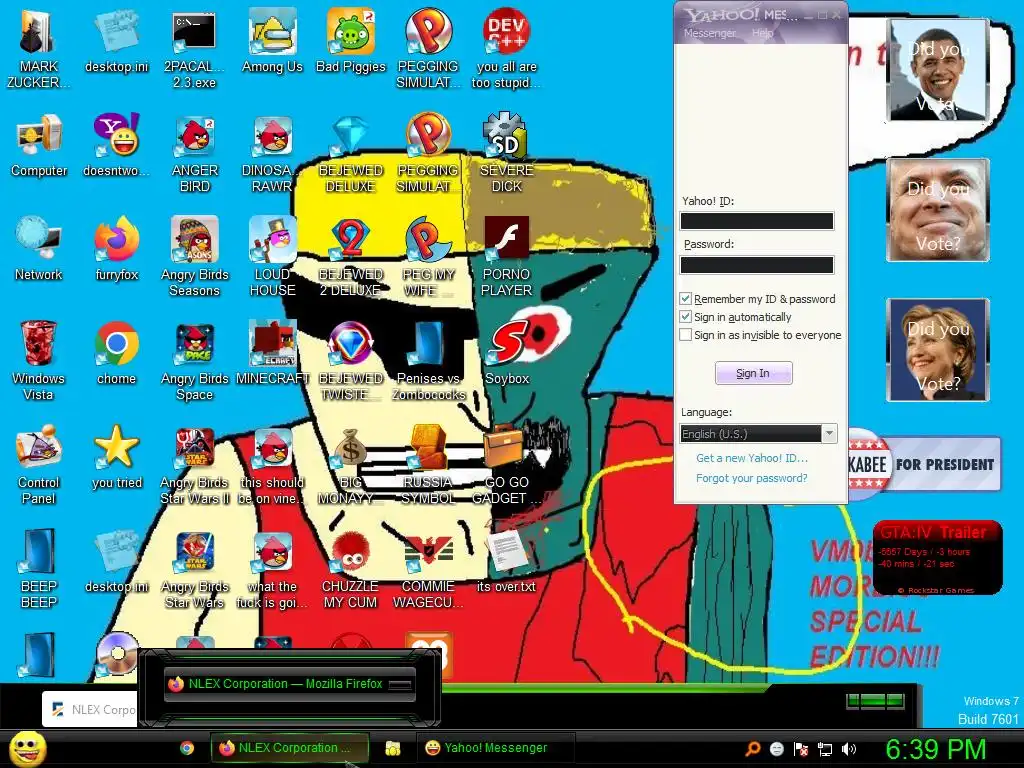Viewport: 1024px width, 768px height.
Task: Click the 6:39 PM clock
Action: coord(935,749)
